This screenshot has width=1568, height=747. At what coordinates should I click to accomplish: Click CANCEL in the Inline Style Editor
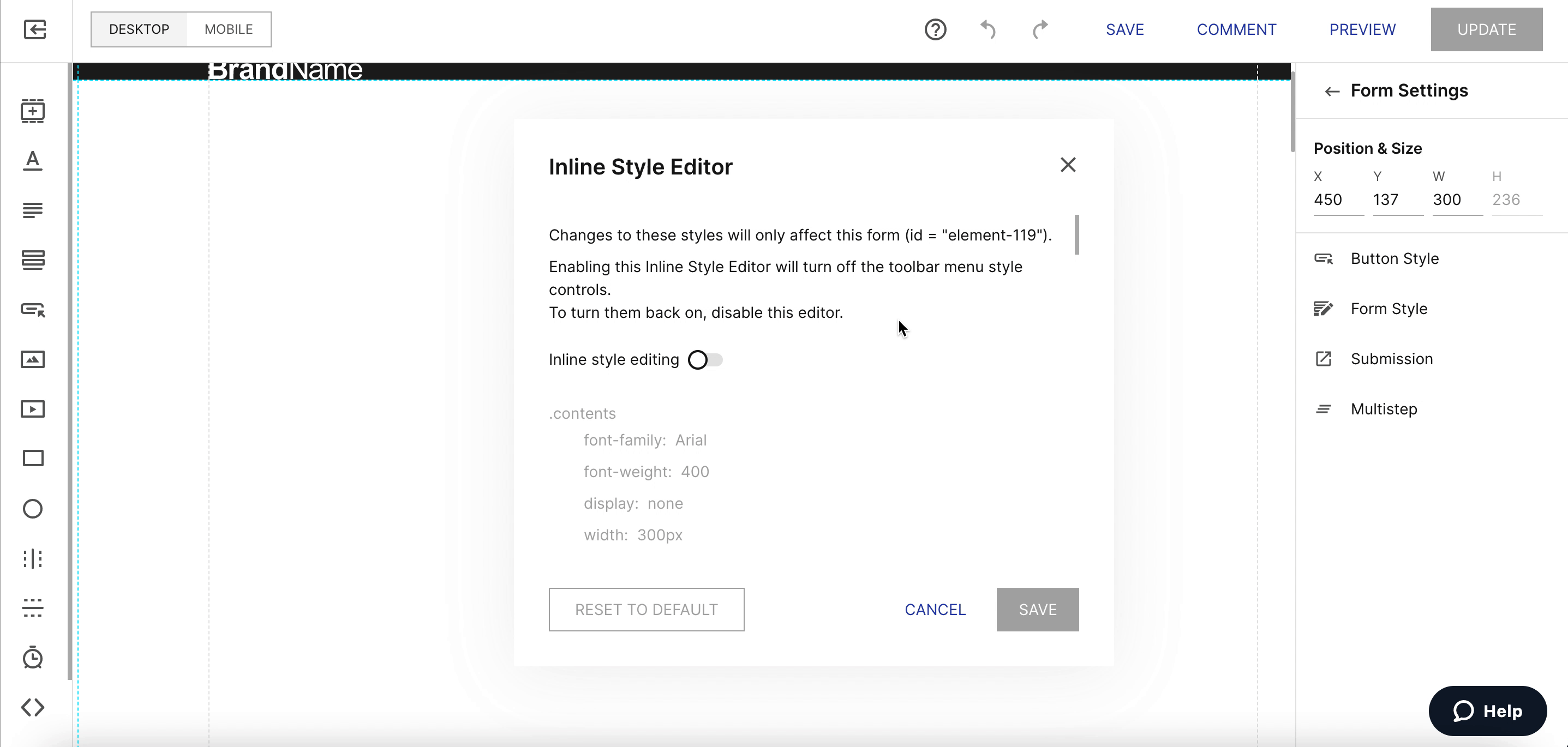pyautogui.click(x=935, y=610)
